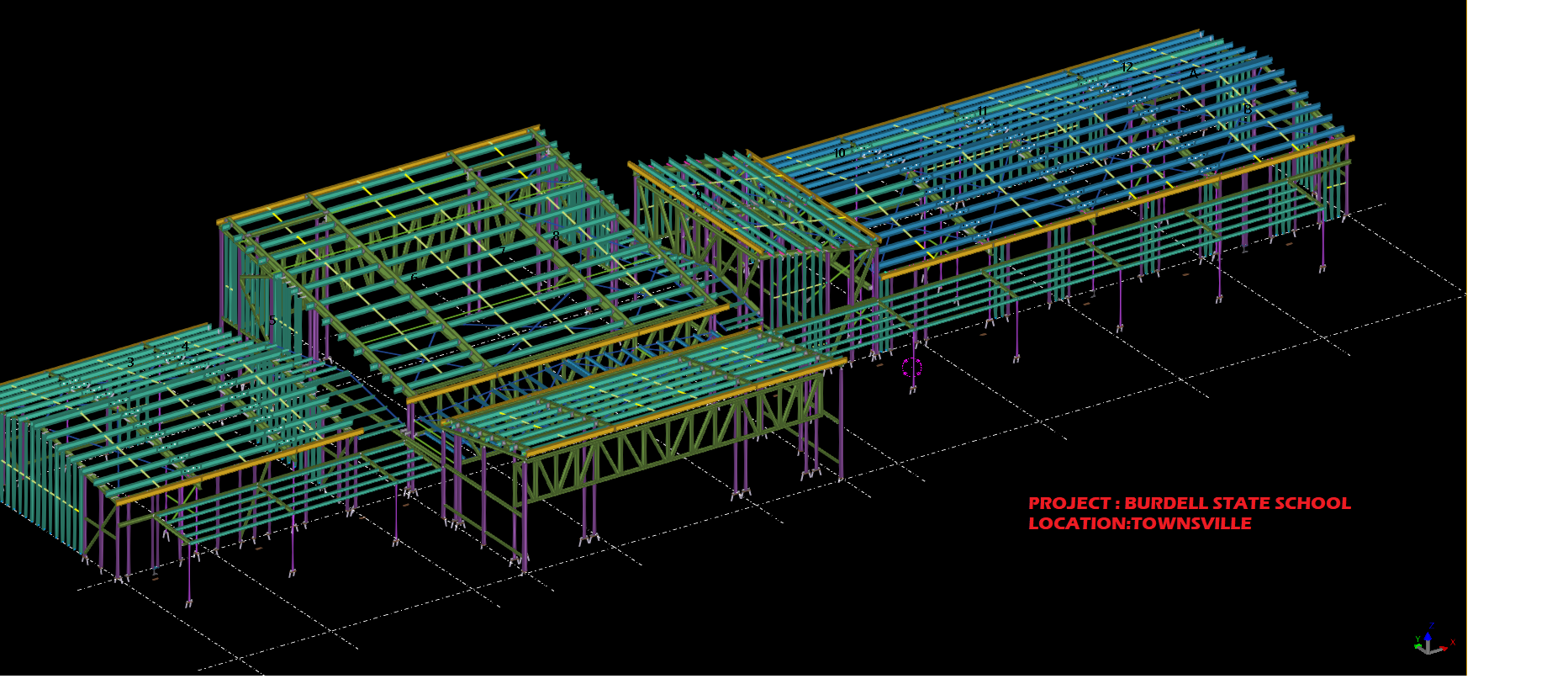Screen dimensions: 1568x700
Task: Pick grid label 7 on sloped roof
Action: [x=503, y=251]
